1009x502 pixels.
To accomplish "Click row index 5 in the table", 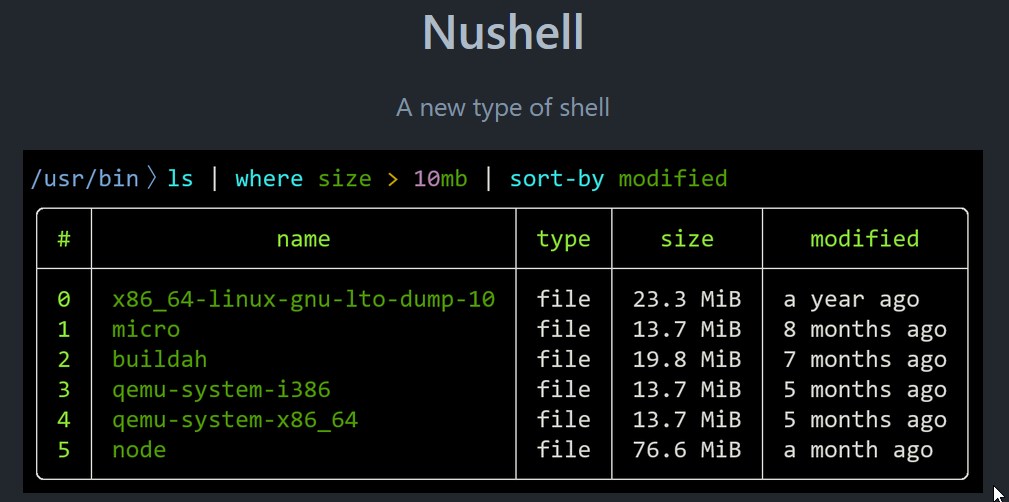I will click(64, 449).
